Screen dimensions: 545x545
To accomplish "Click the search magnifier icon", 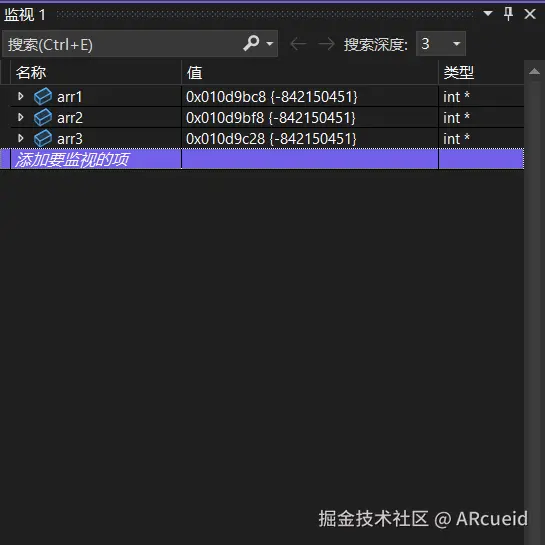I will tap(251, 43).
